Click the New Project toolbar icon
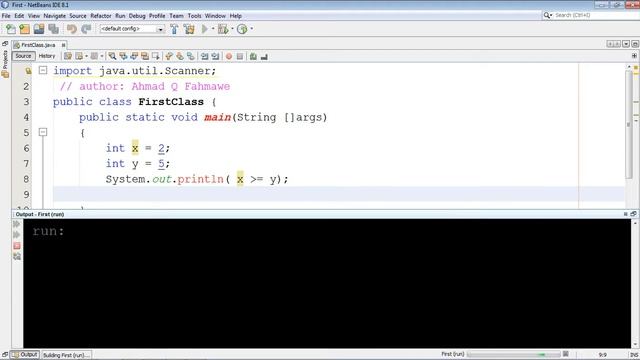This screenshot has width=640, height=360. coord(24,29)
